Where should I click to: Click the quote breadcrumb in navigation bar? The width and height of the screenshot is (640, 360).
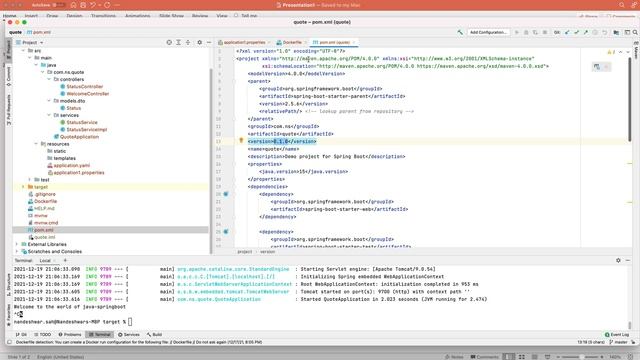(15, 32)
